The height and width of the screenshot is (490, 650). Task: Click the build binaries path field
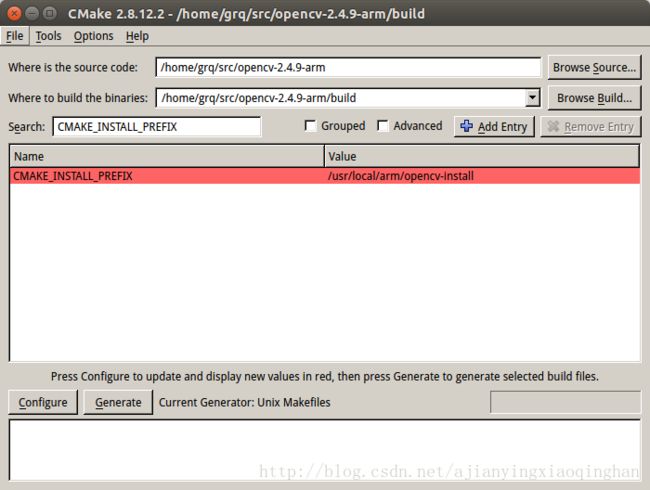point(340,98)
